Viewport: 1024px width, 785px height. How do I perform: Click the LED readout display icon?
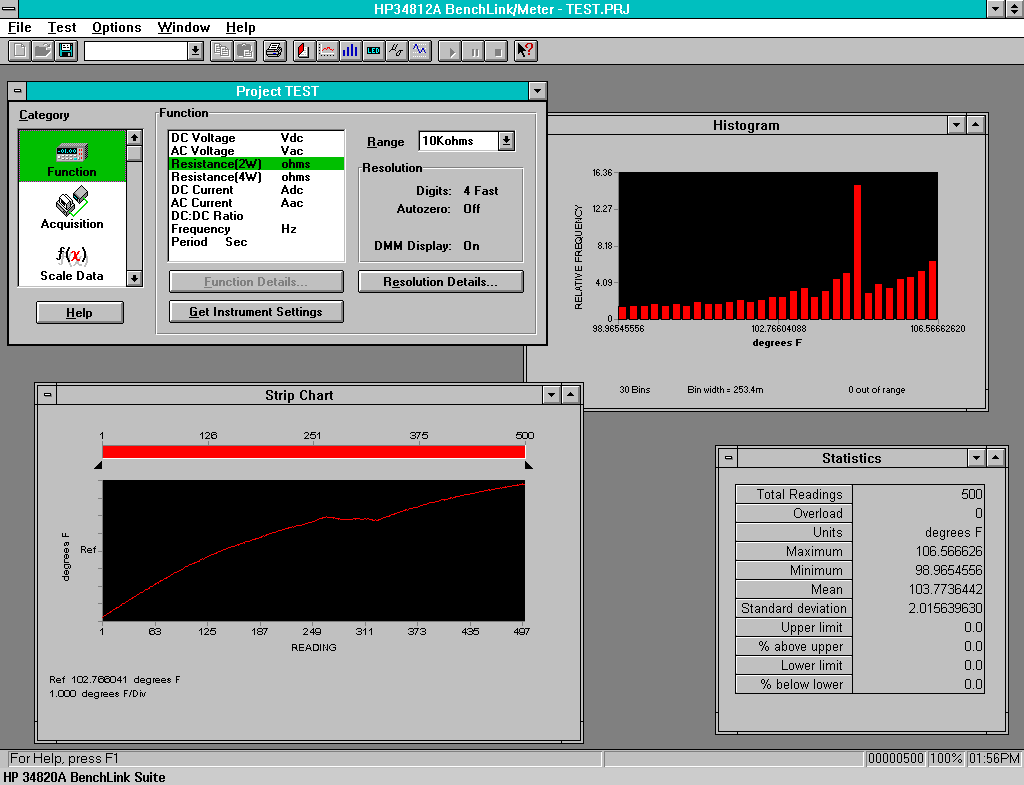point(373,50)
